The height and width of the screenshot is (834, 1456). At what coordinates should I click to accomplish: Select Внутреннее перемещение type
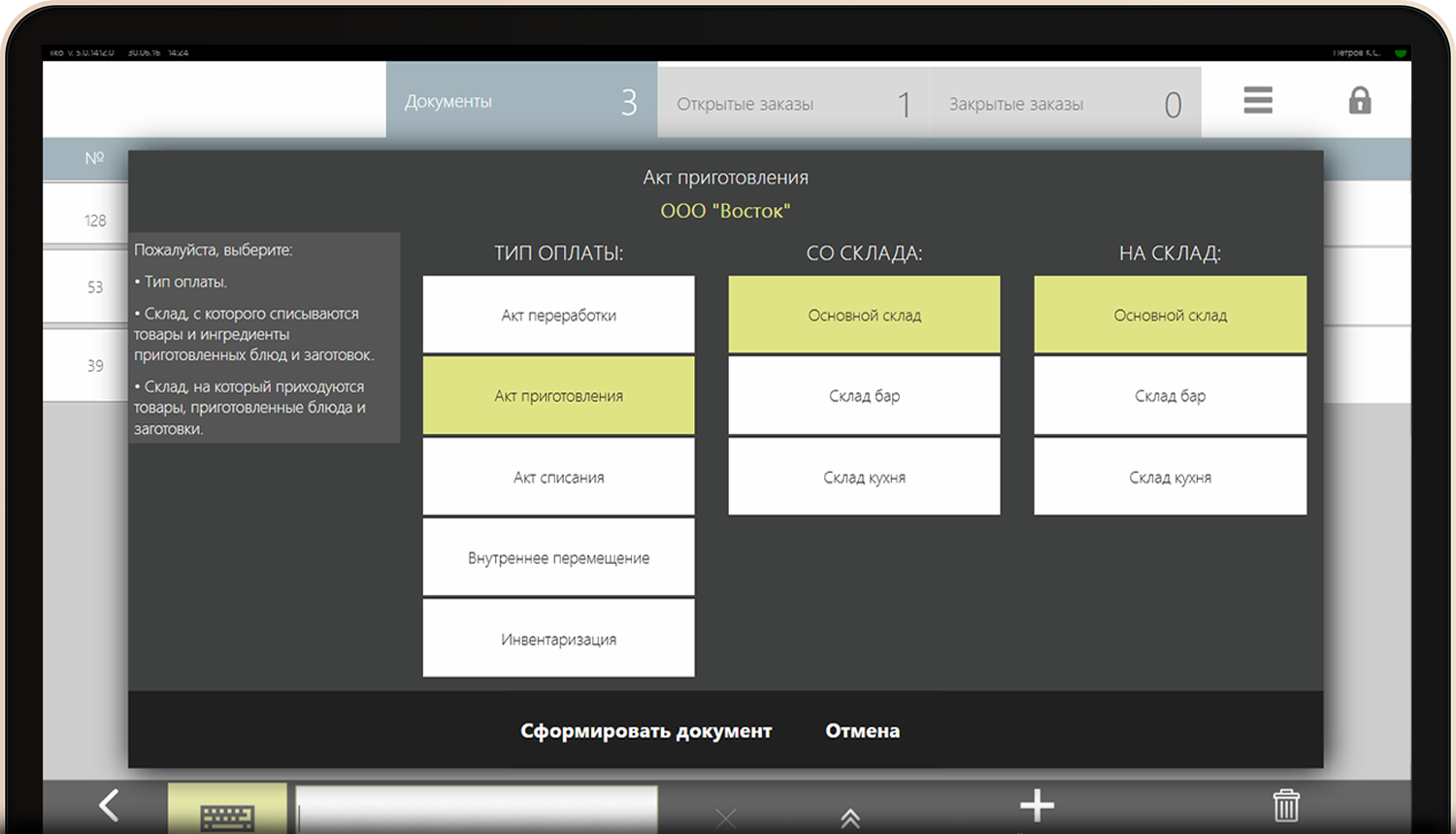coord(559,557)
